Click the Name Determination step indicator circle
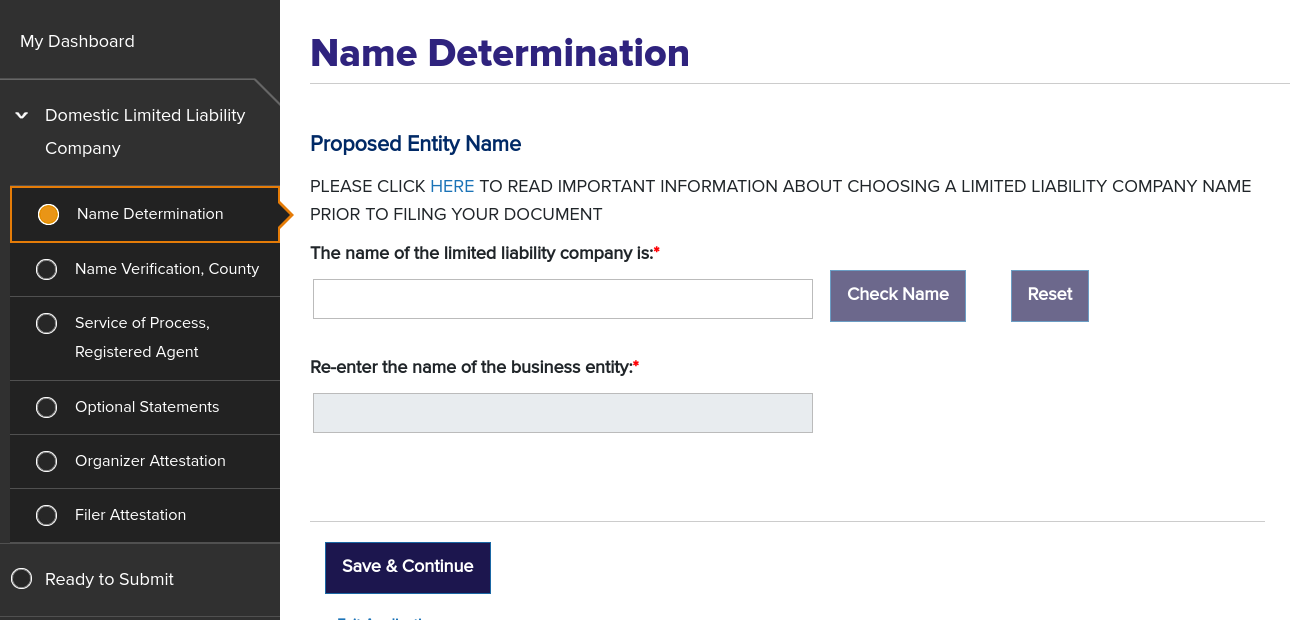This screenshot has height=620, width=1290. [x=48, y=213]
